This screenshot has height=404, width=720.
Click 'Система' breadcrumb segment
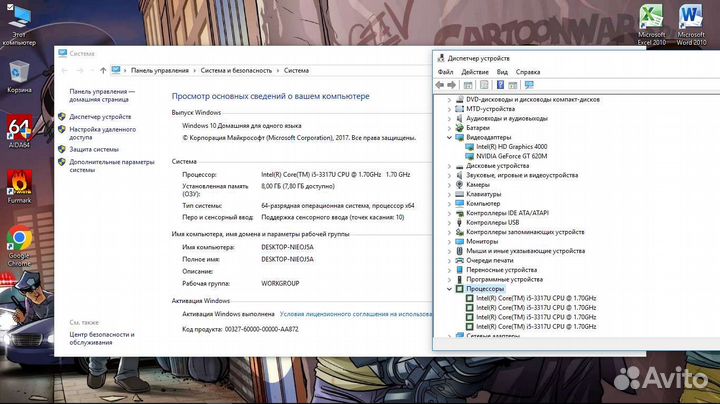(296, 71)
